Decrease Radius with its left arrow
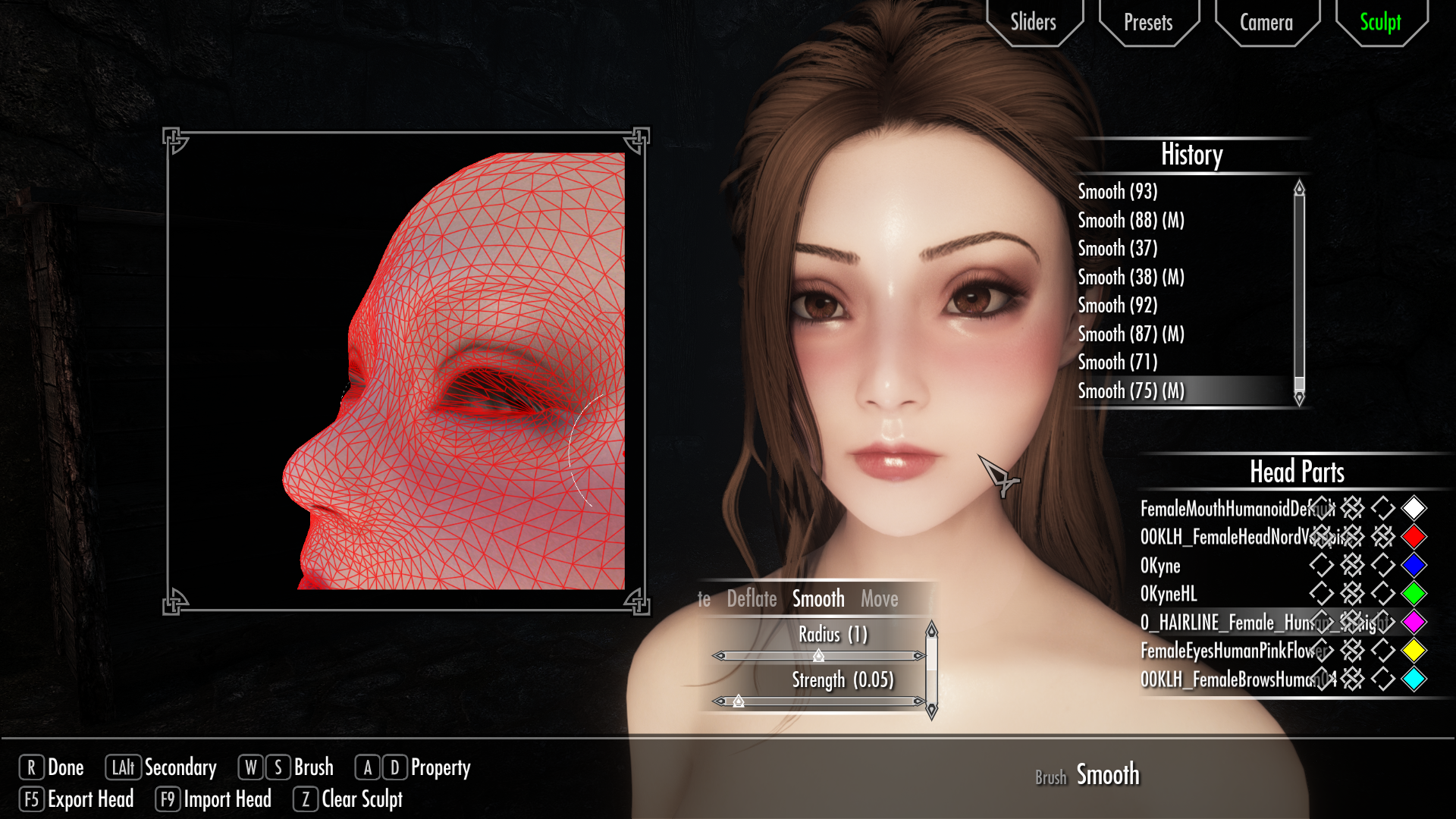The width and height of the screenshot is (1456, 819). coord(719,655)
